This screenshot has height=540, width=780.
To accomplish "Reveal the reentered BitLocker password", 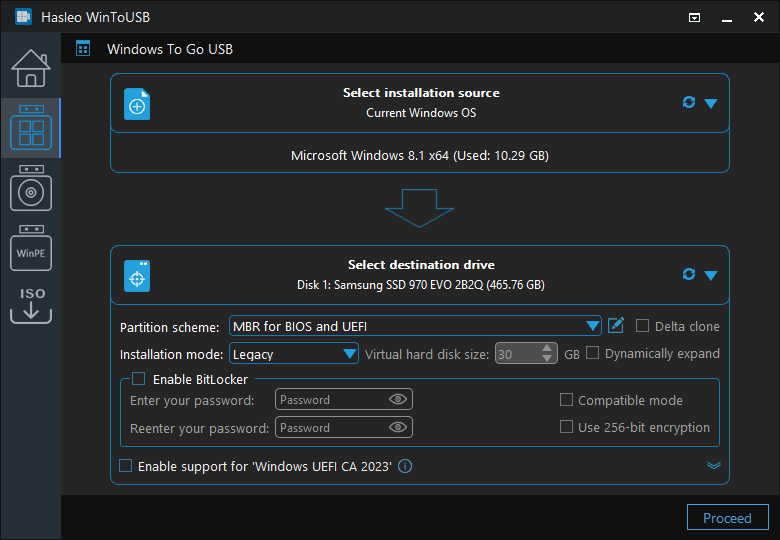I will tap(397, 427).
